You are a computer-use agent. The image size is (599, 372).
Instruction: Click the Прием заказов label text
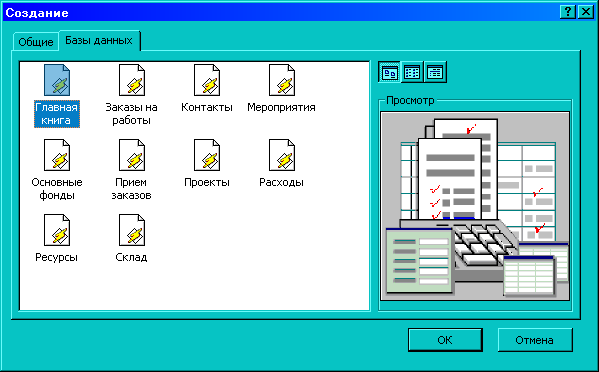(131, 189)
